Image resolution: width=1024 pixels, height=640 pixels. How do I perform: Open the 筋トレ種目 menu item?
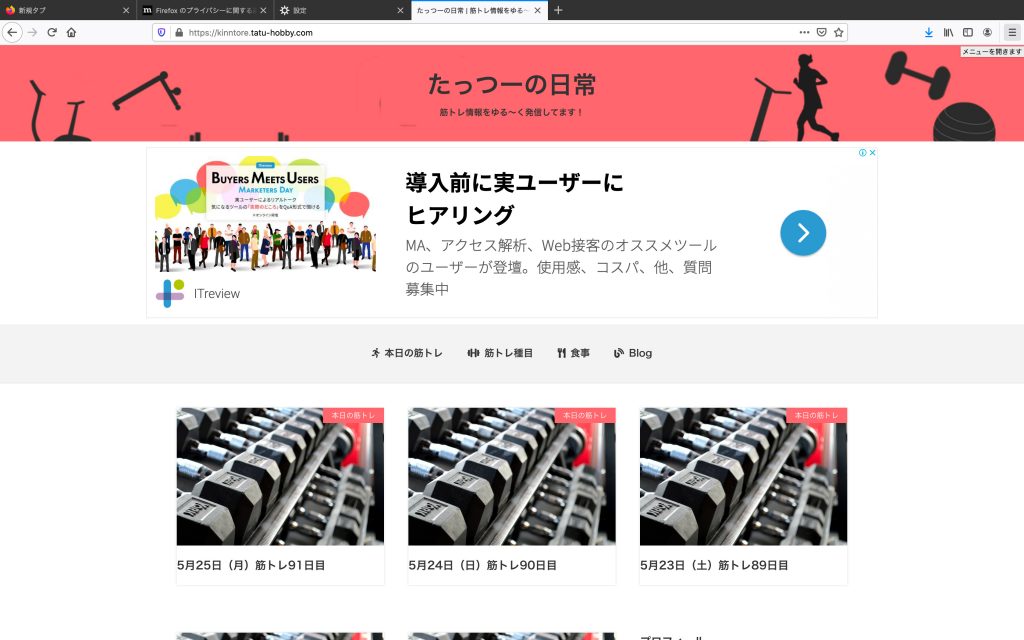tap(500, 353)
